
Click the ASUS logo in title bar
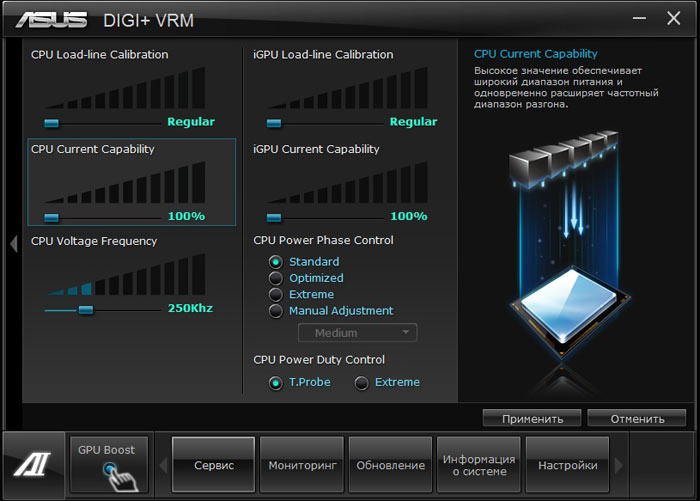click(51, 20)
